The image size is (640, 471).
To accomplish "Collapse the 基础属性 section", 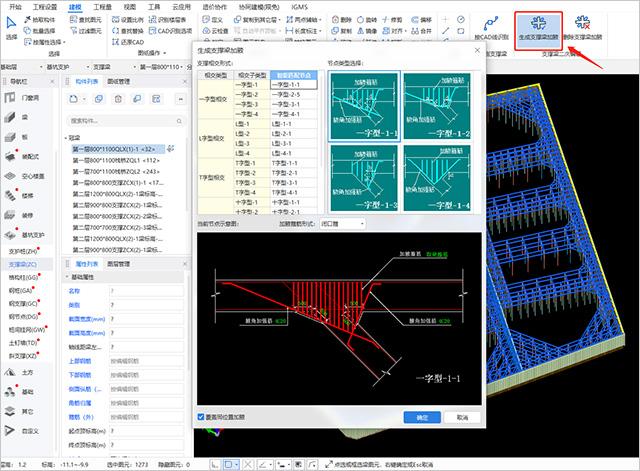I will pos(67,276).
